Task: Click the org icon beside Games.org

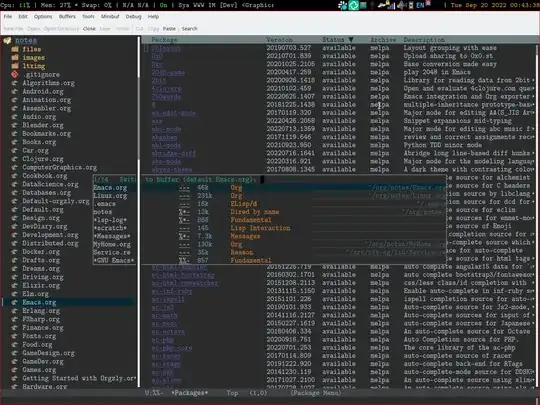Action: [15, 370]
